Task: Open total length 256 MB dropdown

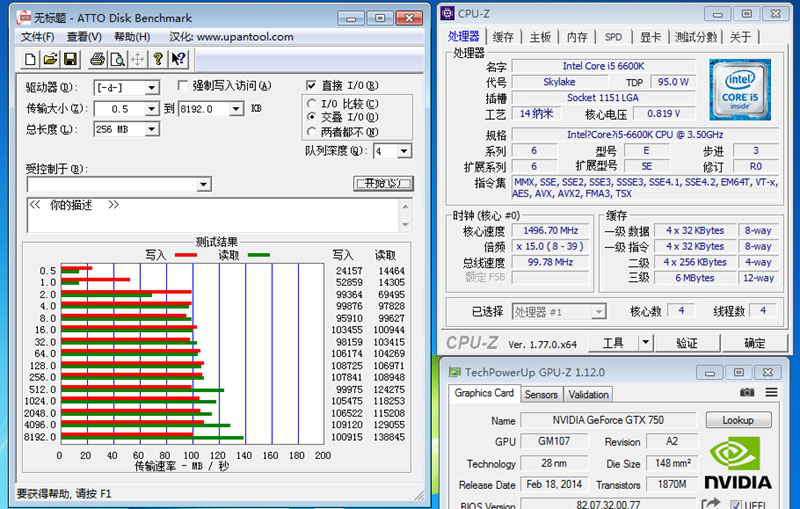Action: coord(152,130)
